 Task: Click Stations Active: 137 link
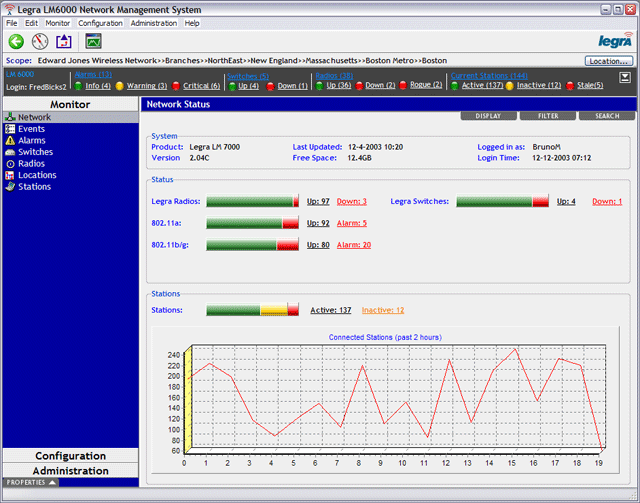click(331, 310)
